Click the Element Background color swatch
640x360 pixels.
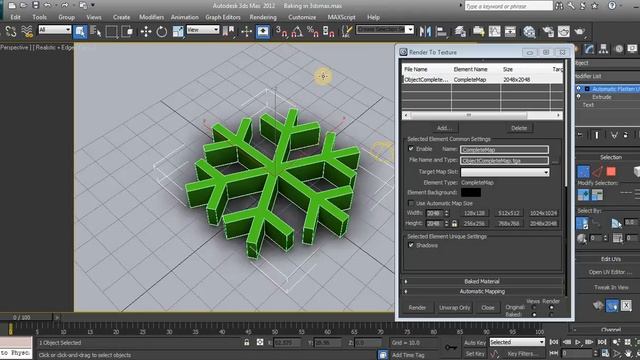pos(471,192)
